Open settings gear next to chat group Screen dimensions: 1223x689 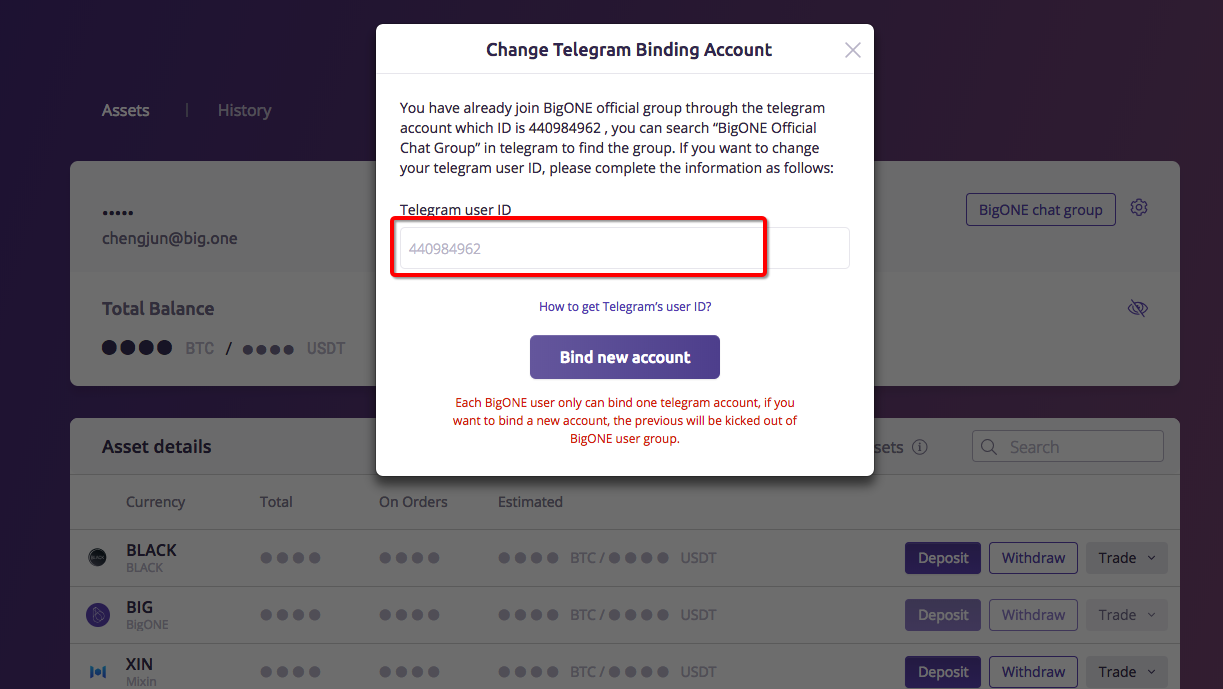(x=1139, y=208)
